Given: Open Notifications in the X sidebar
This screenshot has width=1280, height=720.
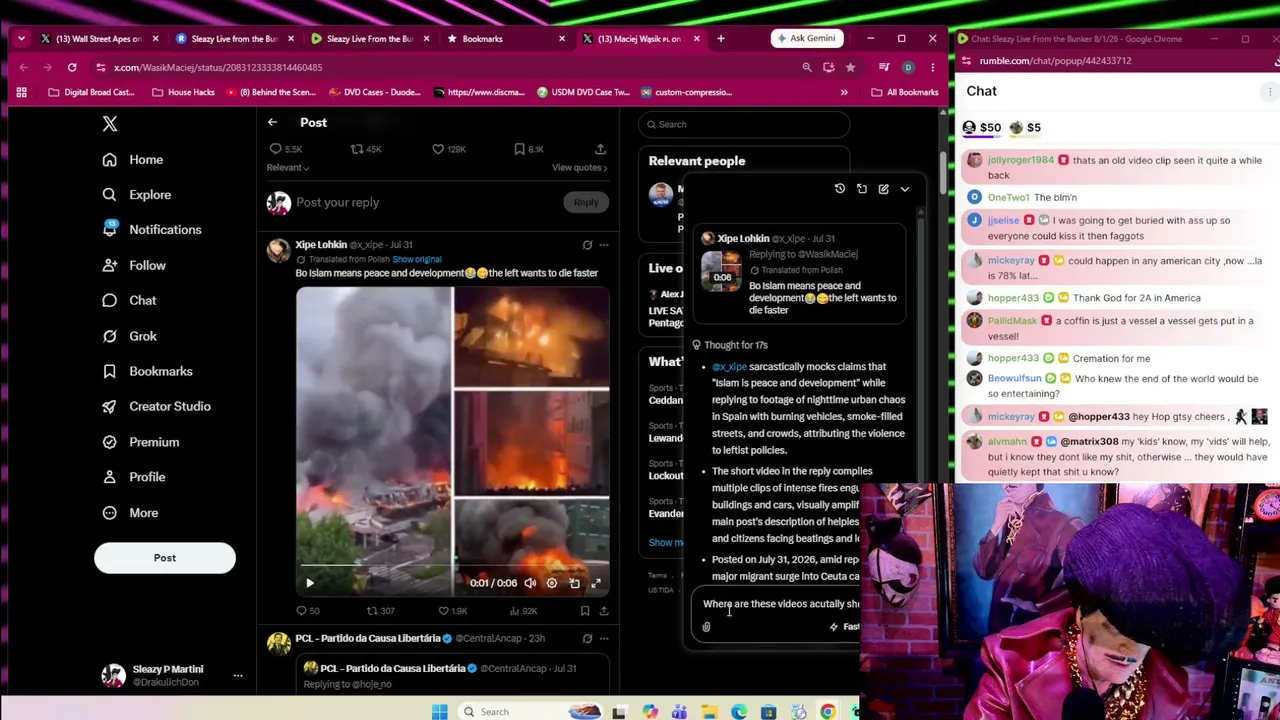Looking at the screenshot, I should pyautogui.click(x=152, y=230).
